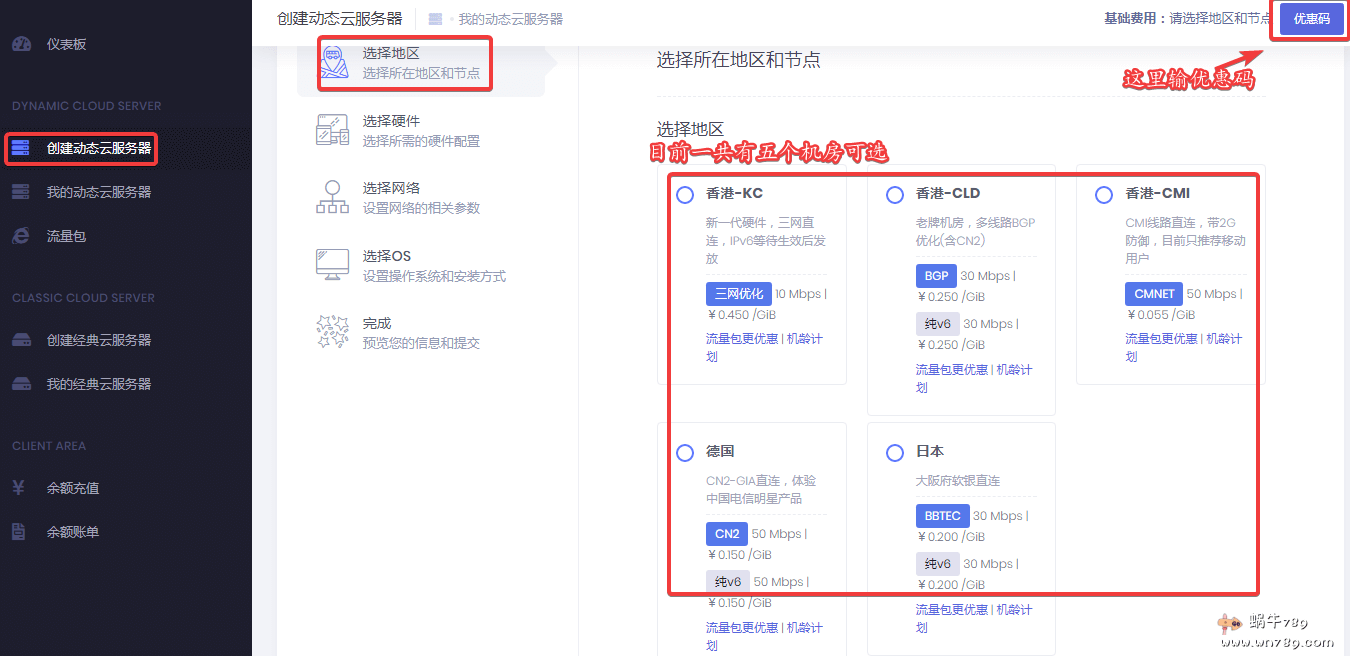Image resolution: width=1350 pixels, height=656 pixels.
Task: Select the 香港-KC region radio button
Action: tap(685, 195)
